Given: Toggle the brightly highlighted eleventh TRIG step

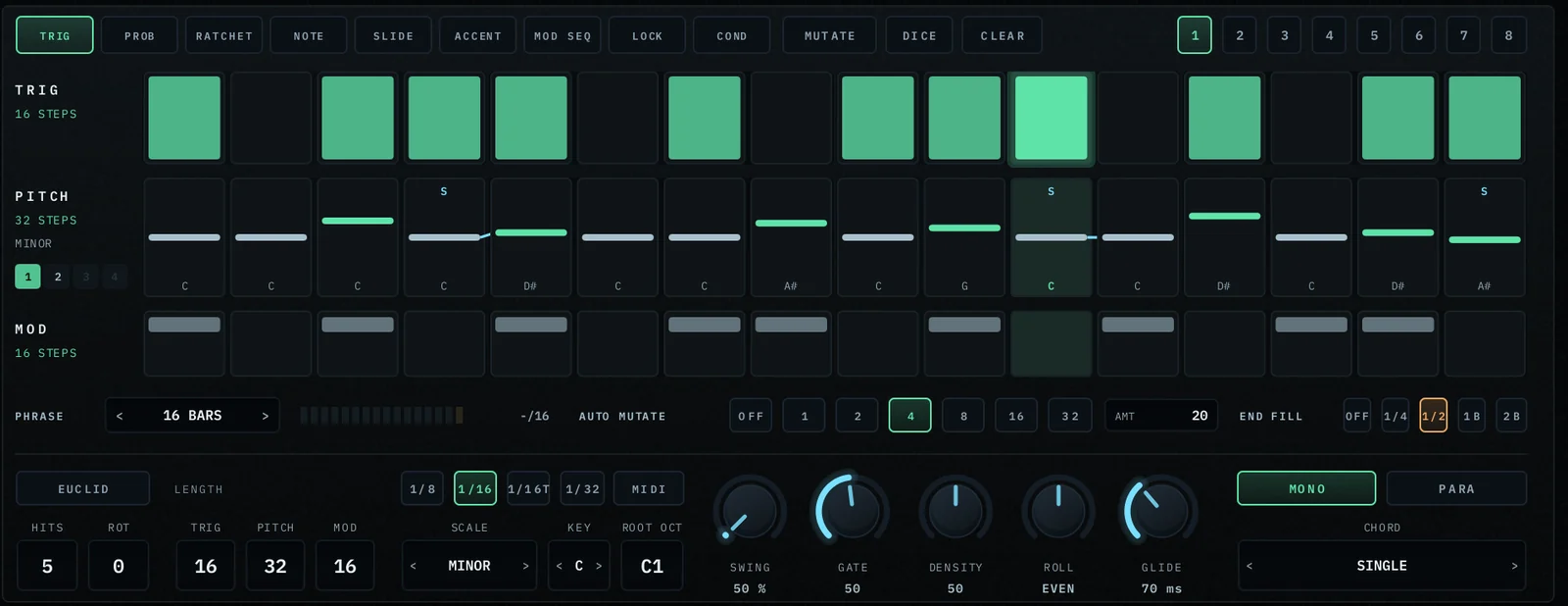Looking at the screenshot, I should point(1051,118).
